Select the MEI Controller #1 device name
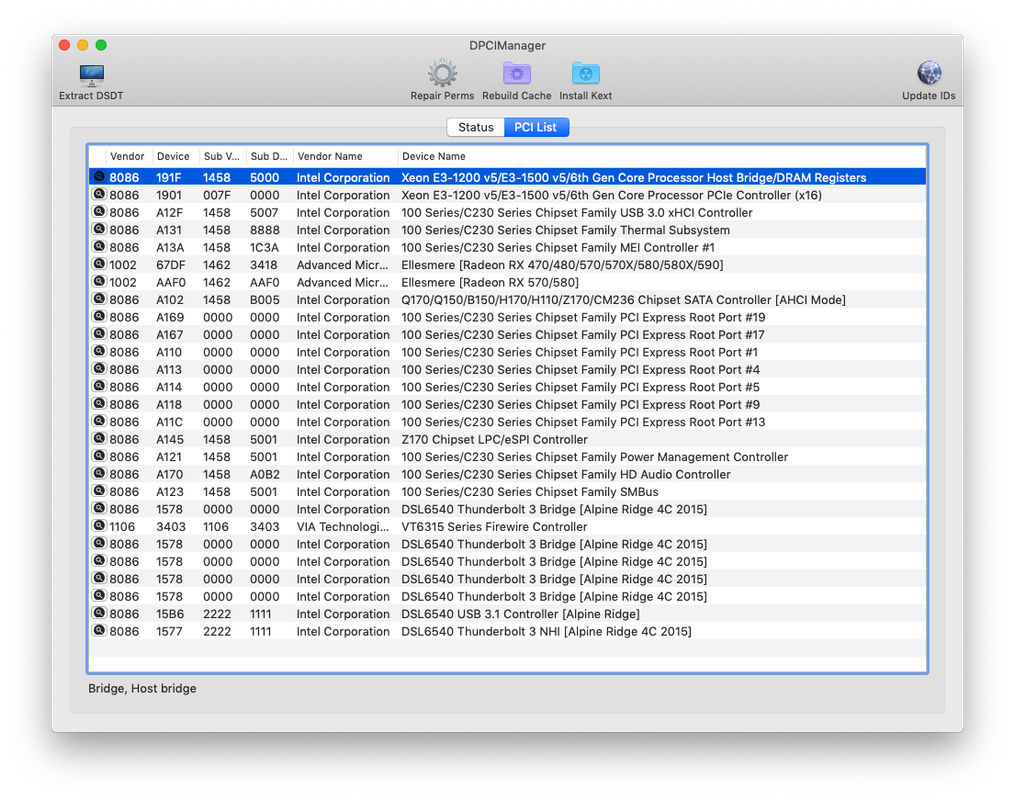Screen dimensions: 1015x800 click(558, 247)
